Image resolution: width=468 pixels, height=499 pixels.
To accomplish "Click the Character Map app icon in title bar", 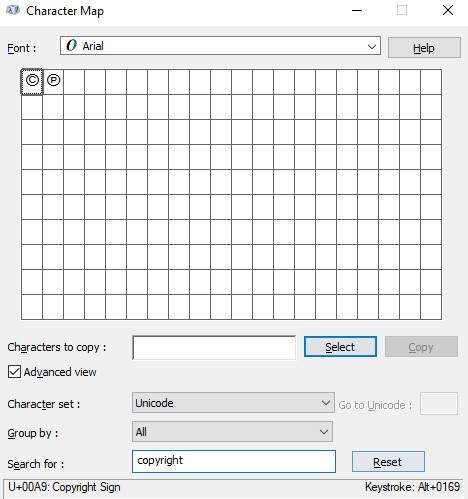I will click(x=13, y=10).
